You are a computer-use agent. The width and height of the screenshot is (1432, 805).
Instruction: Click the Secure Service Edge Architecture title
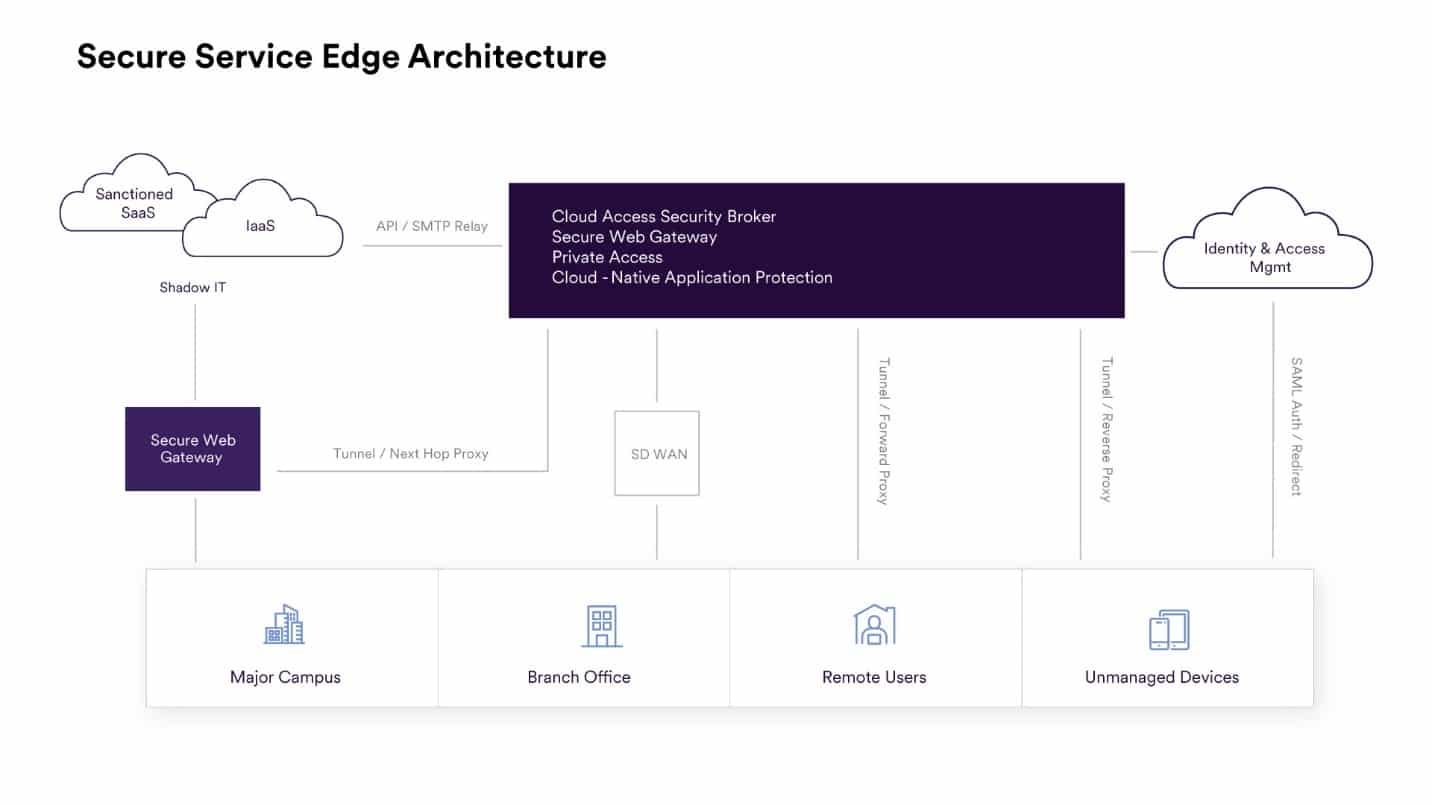(x=341, y=56)
